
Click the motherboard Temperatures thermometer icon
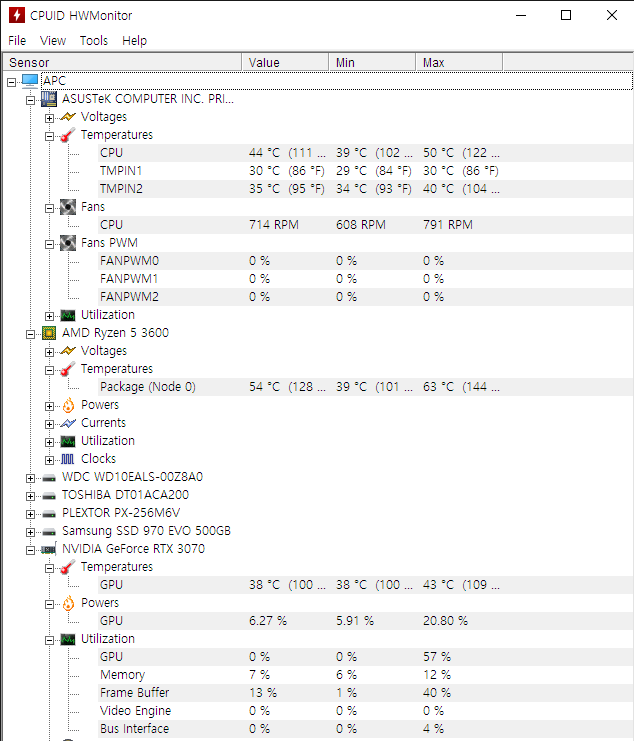coord(68,135)
